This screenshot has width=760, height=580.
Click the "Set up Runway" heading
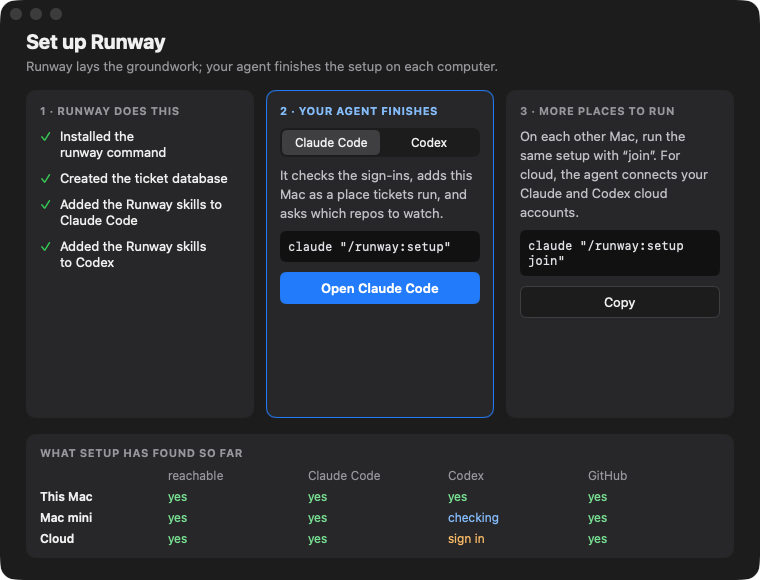[x=95, y=42]
